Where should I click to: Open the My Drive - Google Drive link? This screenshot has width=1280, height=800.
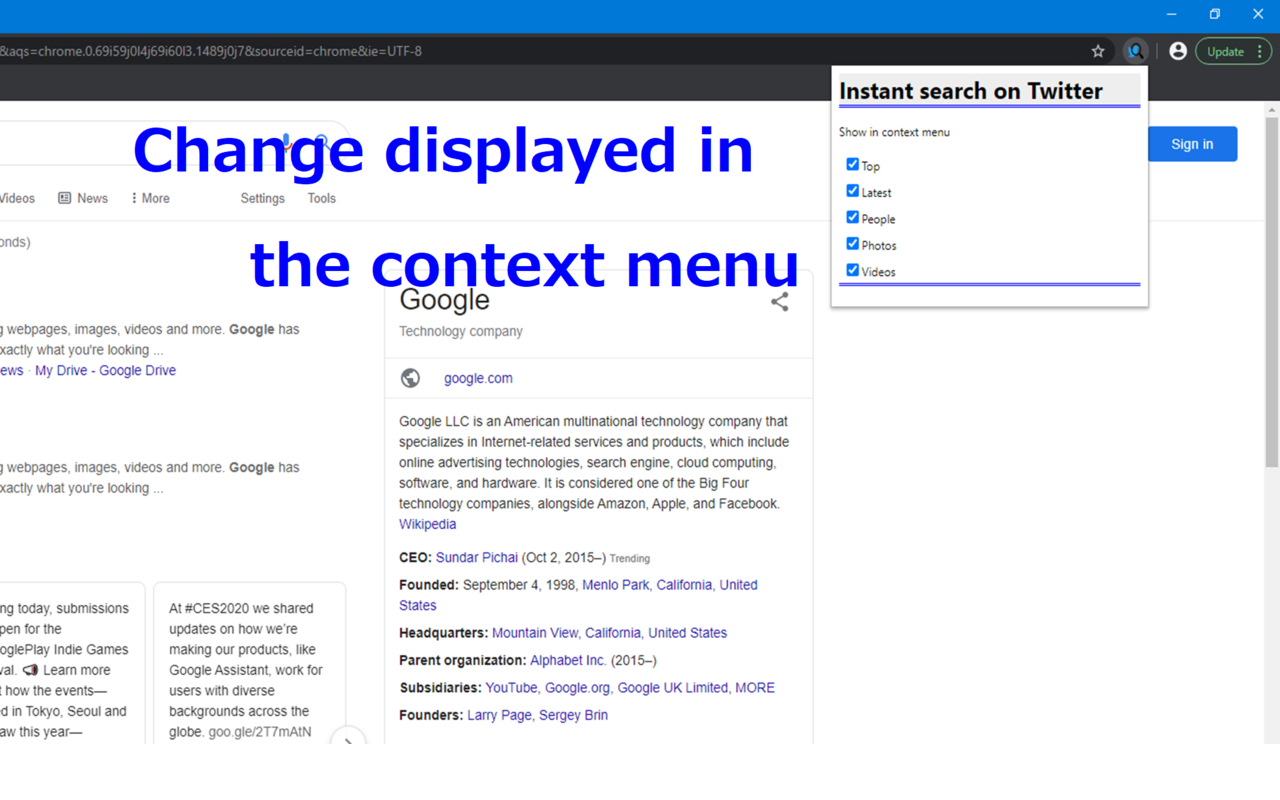coord(105,370)
